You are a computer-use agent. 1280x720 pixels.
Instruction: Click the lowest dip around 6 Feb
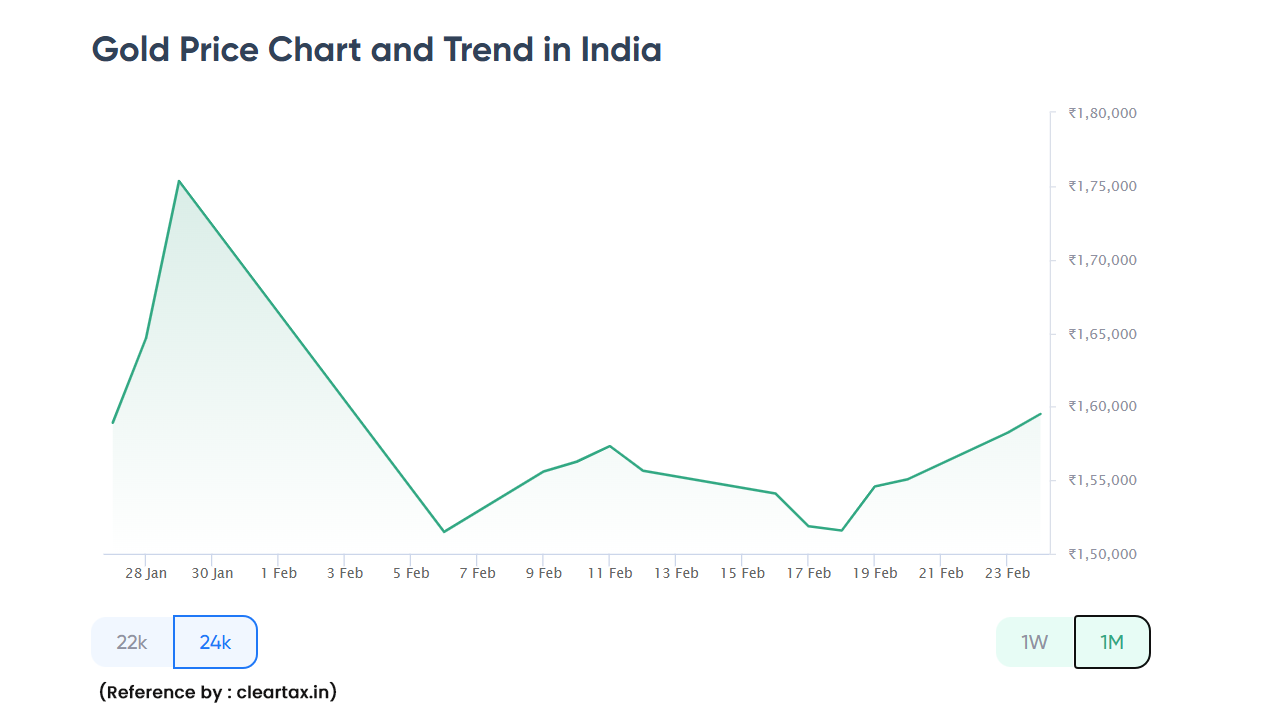tap(444, 532)
